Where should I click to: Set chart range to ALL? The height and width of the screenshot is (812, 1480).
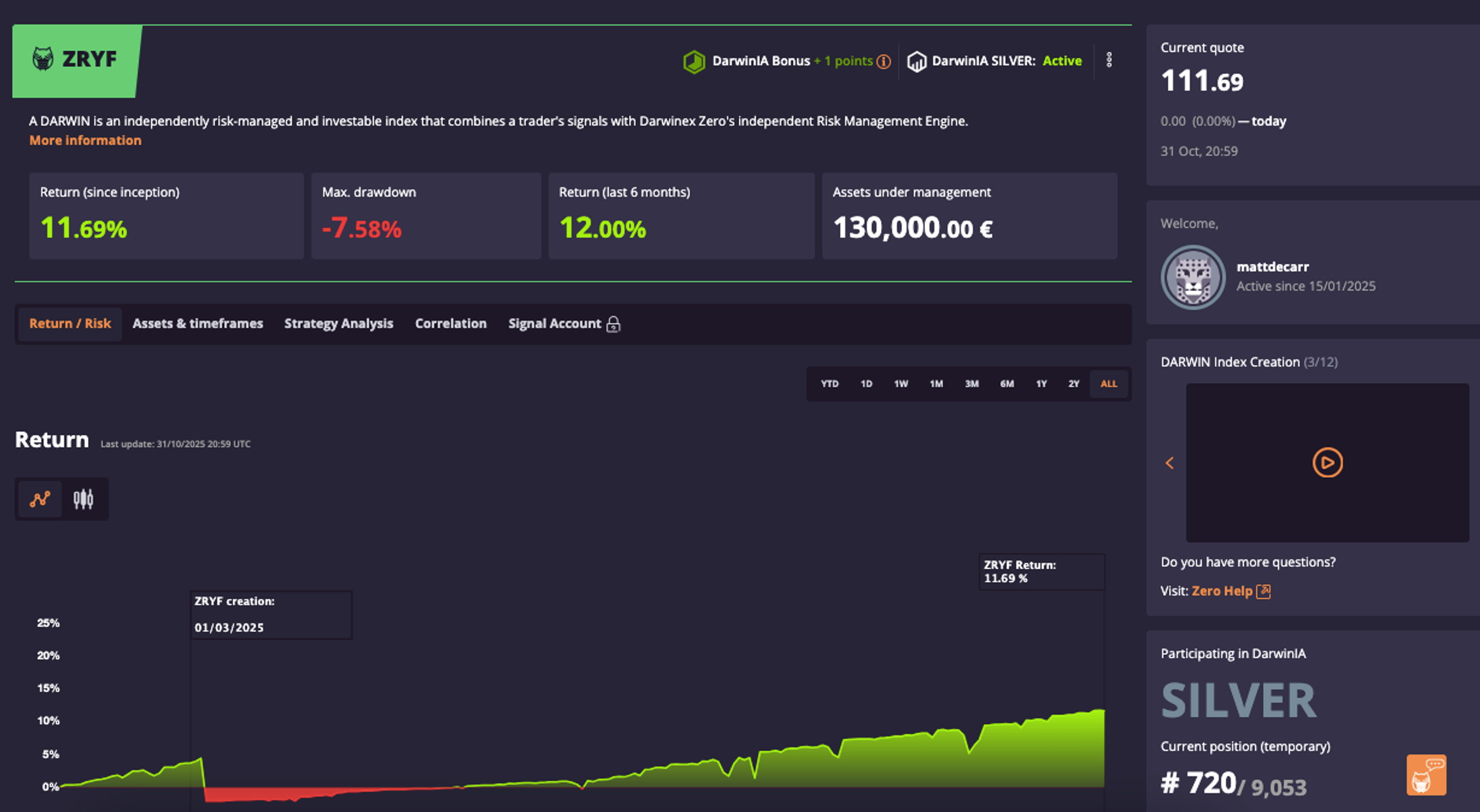click(1109, 384)
